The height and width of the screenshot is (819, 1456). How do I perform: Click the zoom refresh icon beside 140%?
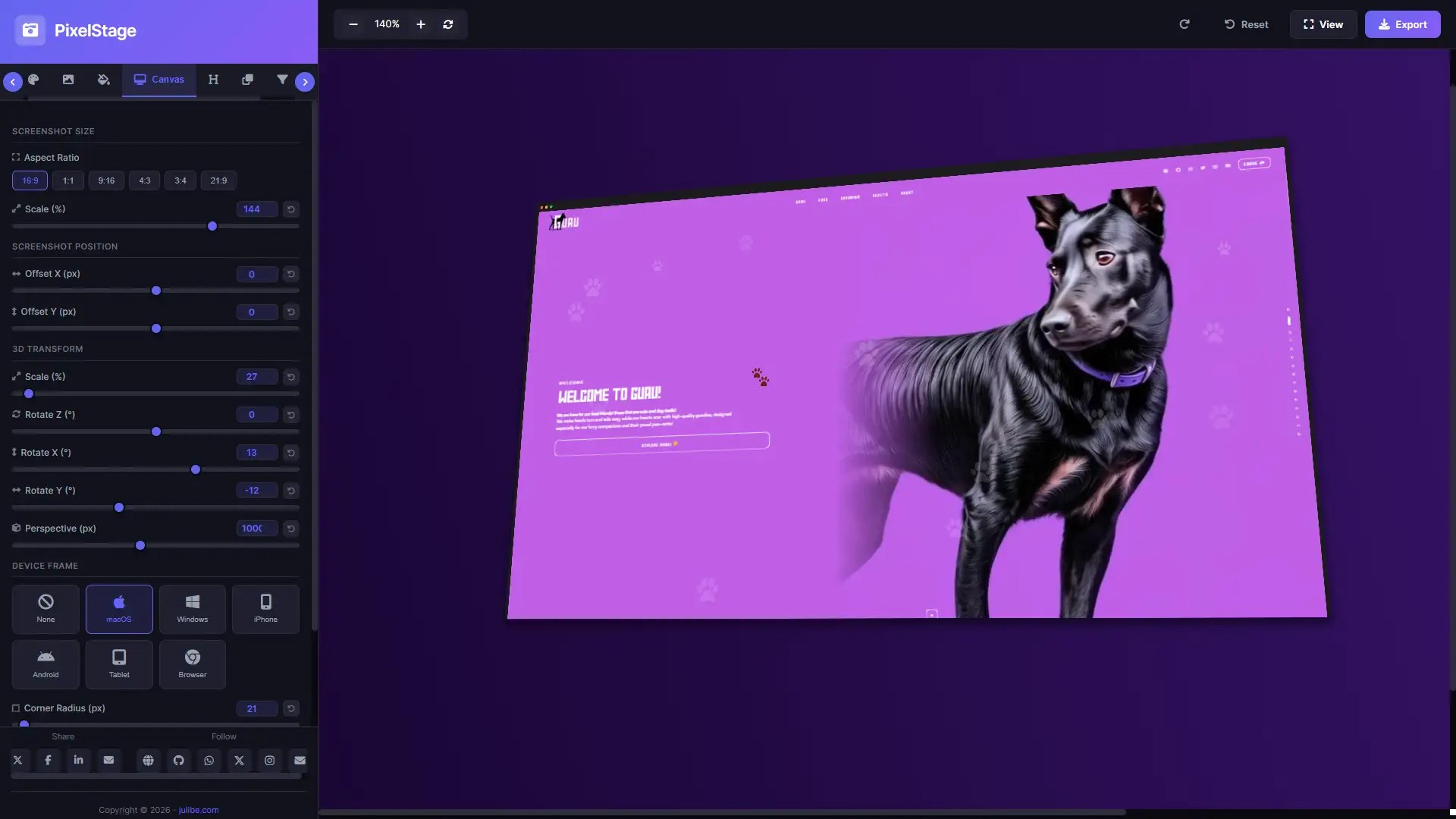tap(448, 24)
